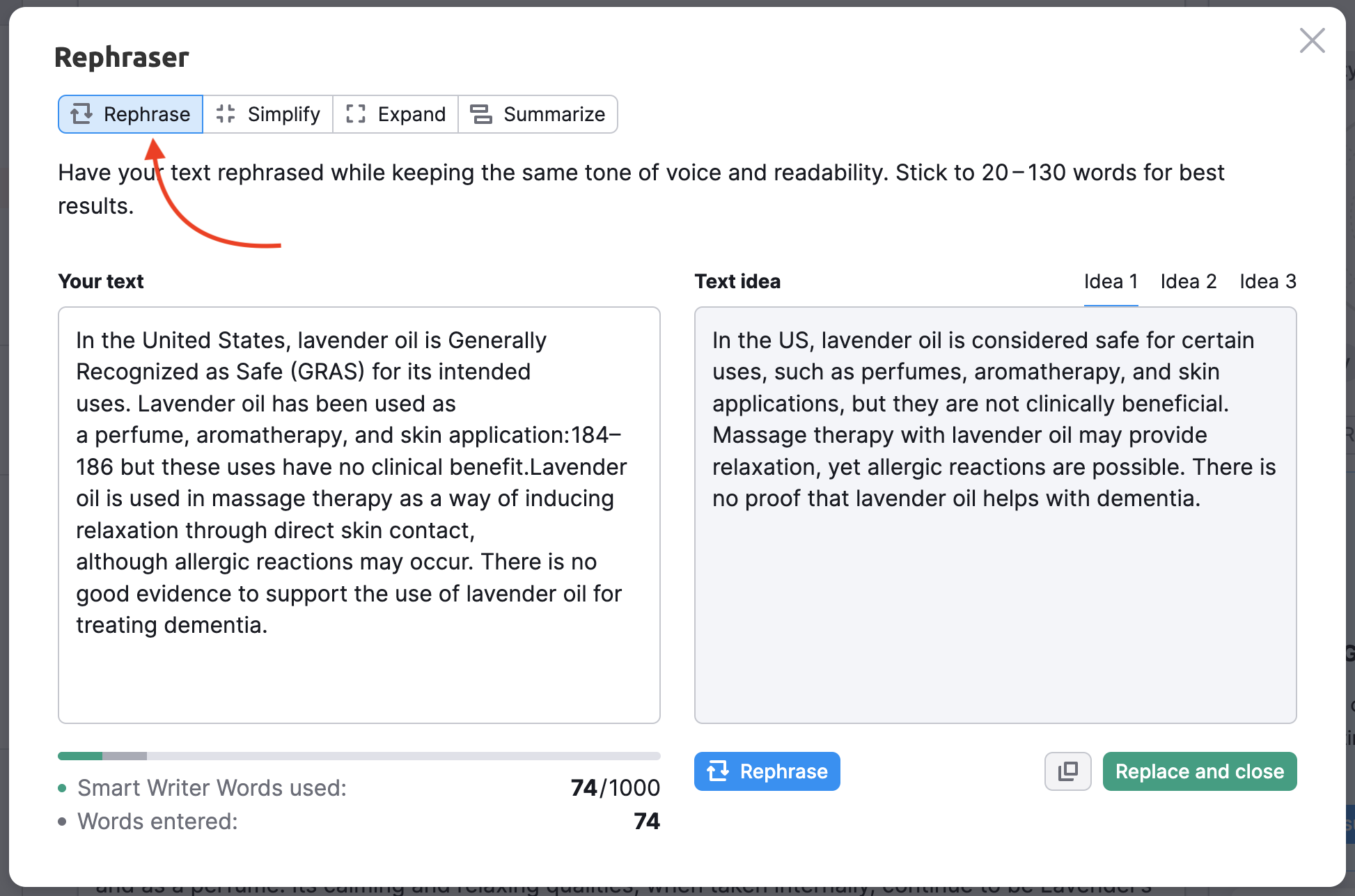Click the Rephrase blue action button
This screenshot has height=896, width=1355.
pyautogui.click(x=767, y=770)
